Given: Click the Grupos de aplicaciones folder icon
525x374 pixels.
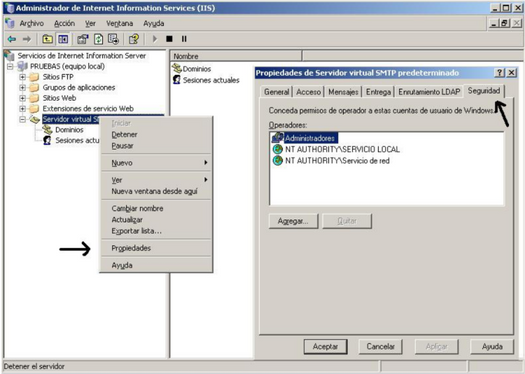Looking at the screenshot, I should 34,88.
